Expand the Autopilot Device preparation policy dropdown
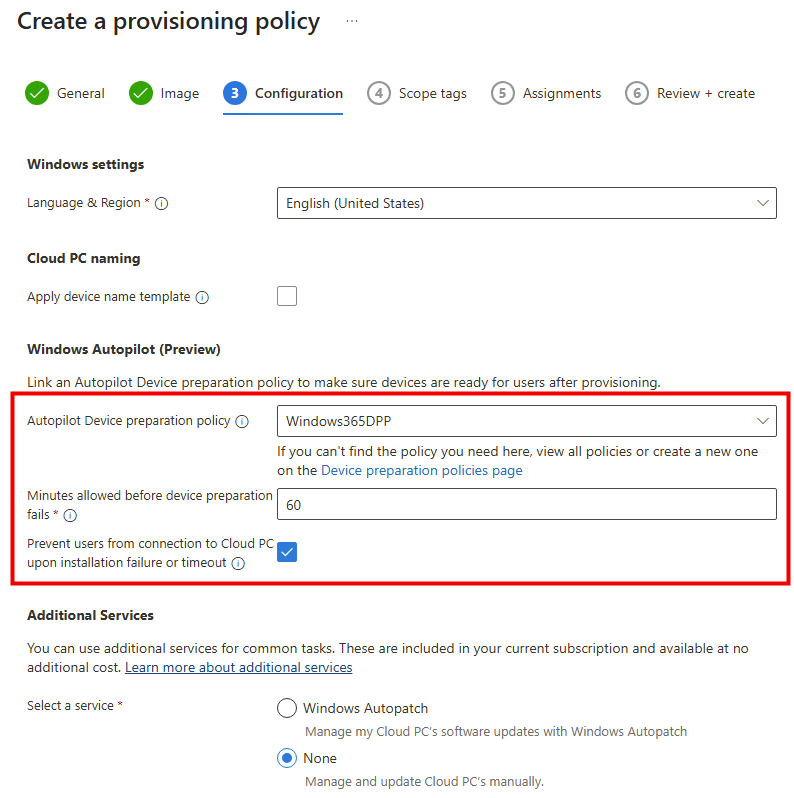 click(526, 421)
